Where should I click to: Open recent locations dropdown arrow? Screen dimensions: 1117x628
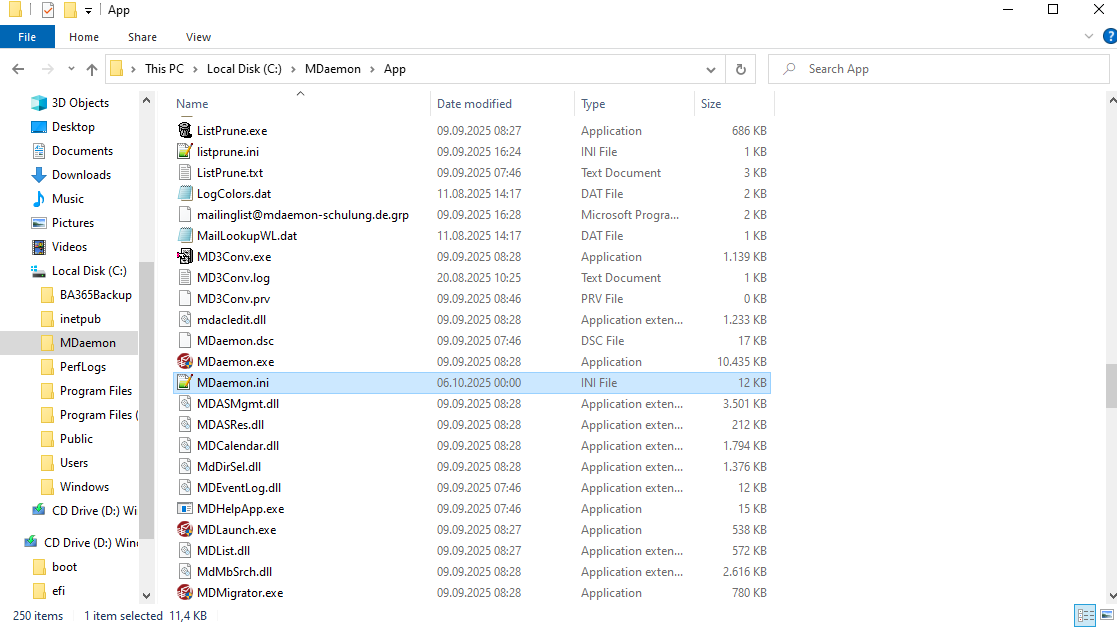click(70, 69)
